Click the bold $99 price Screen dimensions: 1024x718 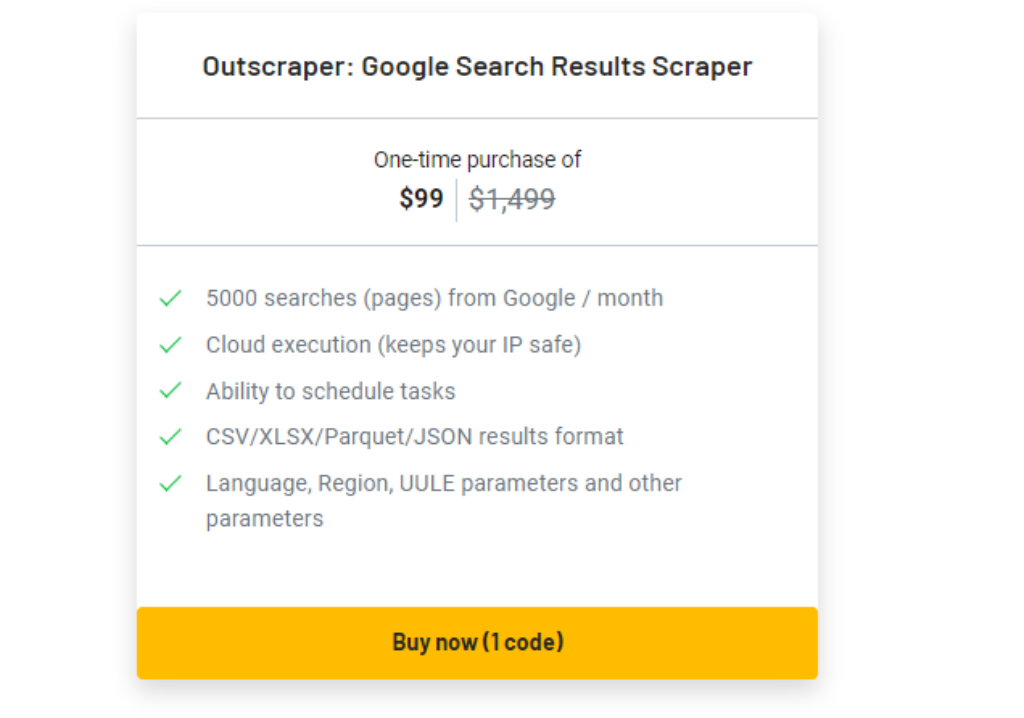(421, 199)
